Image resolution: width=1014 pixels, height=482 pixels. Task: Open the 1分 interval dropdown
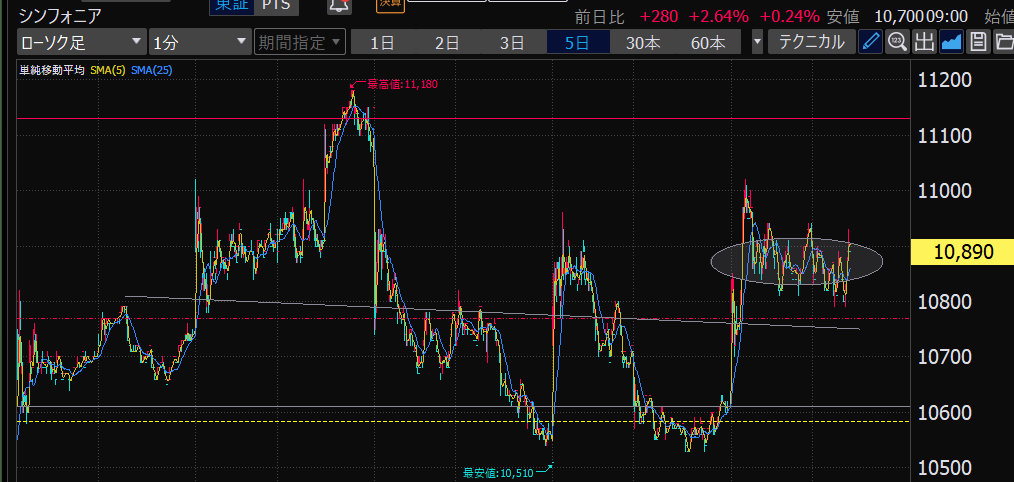pyautogui.click(x=199, y=42)
